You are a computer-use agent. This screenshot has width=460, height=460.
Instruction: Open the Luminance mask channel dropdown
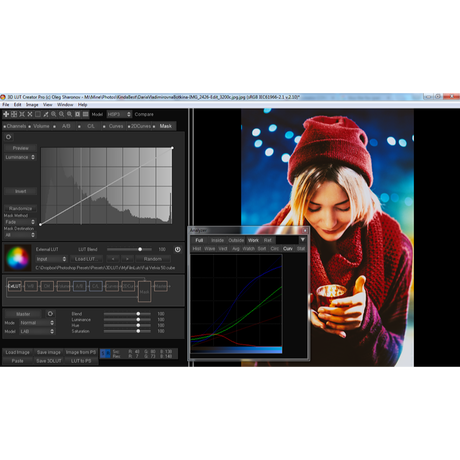click(20, 157)
